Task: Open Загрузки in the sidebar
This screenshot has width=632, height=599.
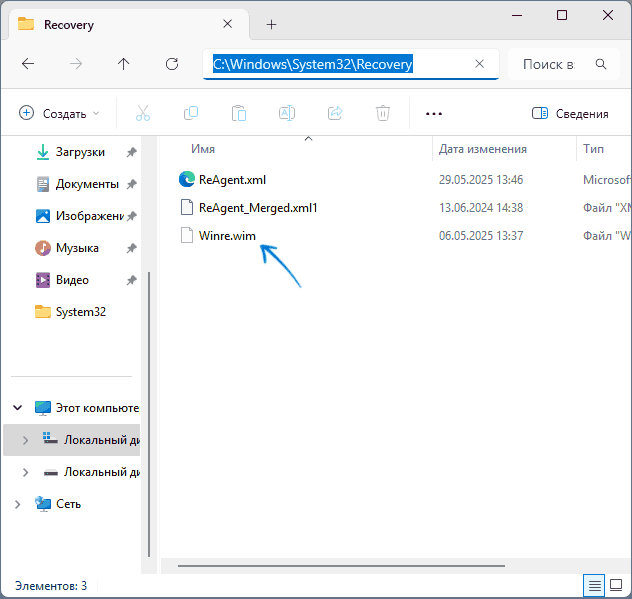Action: 80,152
